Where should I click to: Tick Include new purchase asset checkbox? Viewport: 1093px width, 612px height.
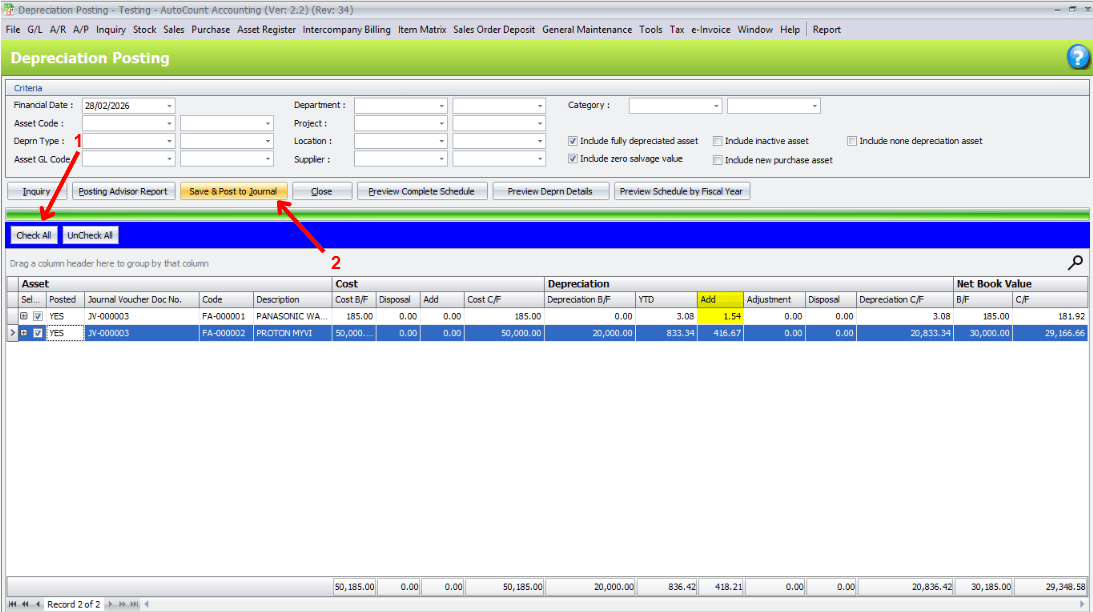point(718,159)
